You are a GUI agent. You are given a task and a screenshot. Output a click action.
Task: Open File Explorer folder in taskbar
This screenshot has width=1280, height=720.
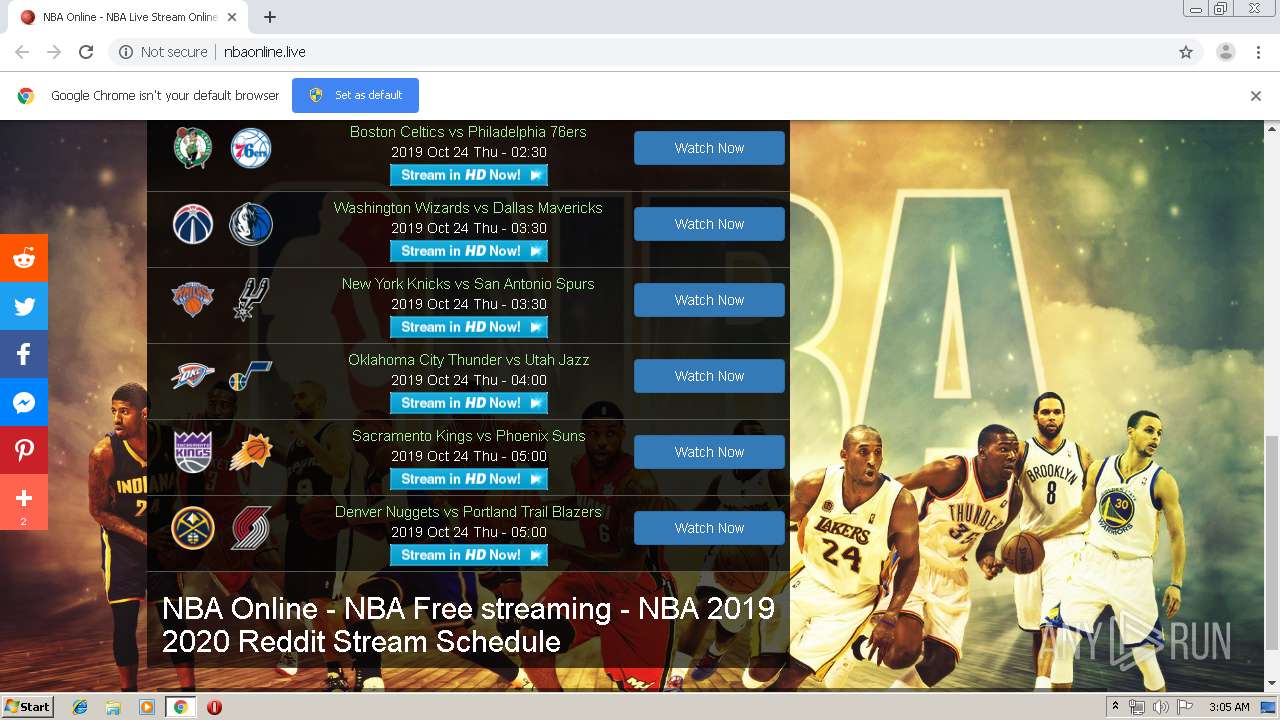tap(113, 707)
